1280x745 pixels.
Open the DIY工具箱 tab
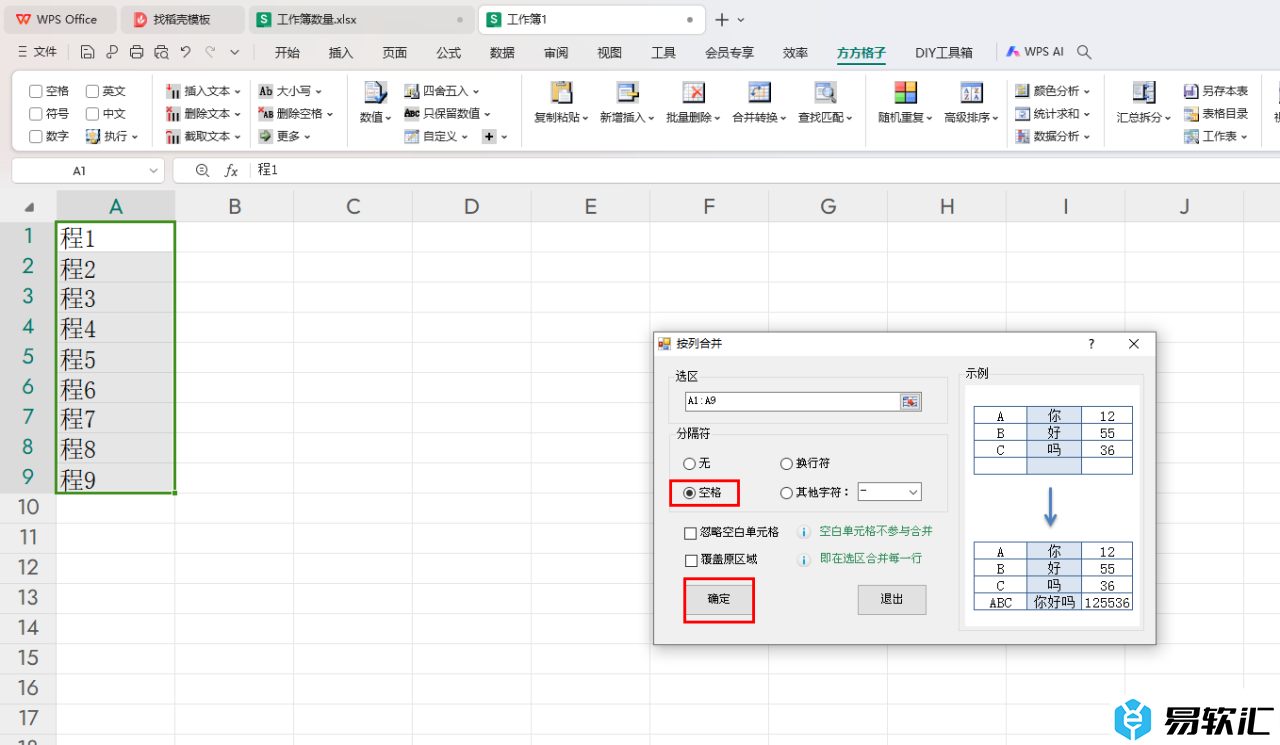944,53
